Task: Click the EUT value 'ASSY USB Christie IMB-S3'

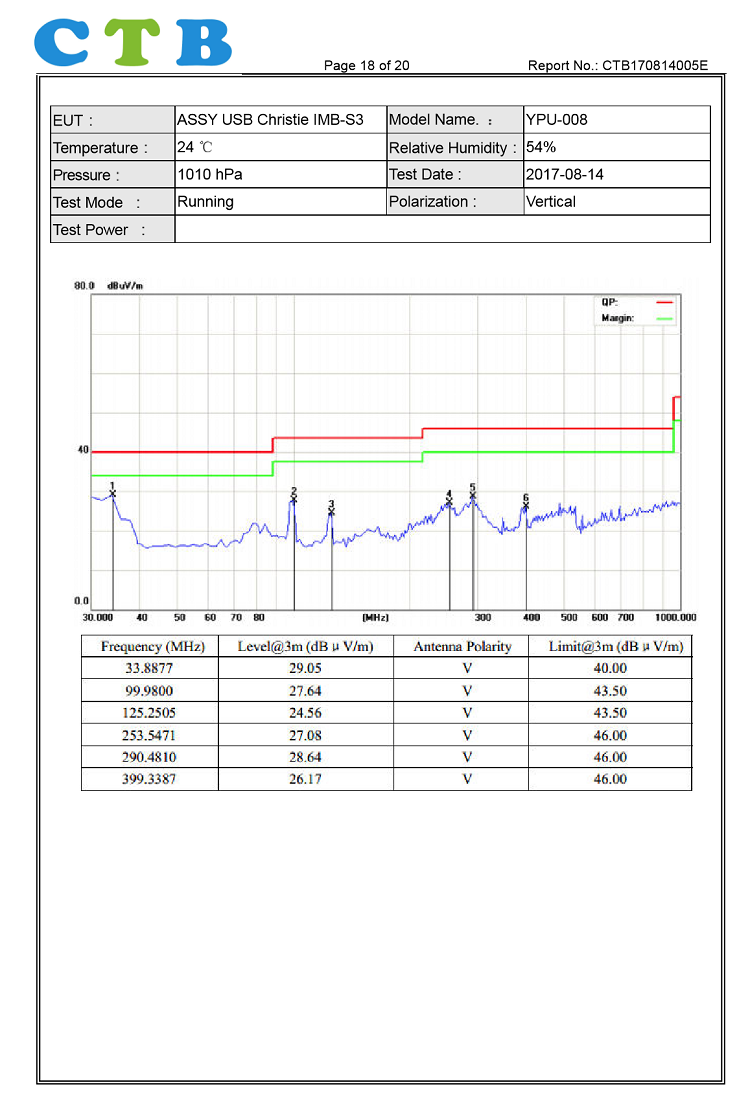Action: tap(270, 120)
